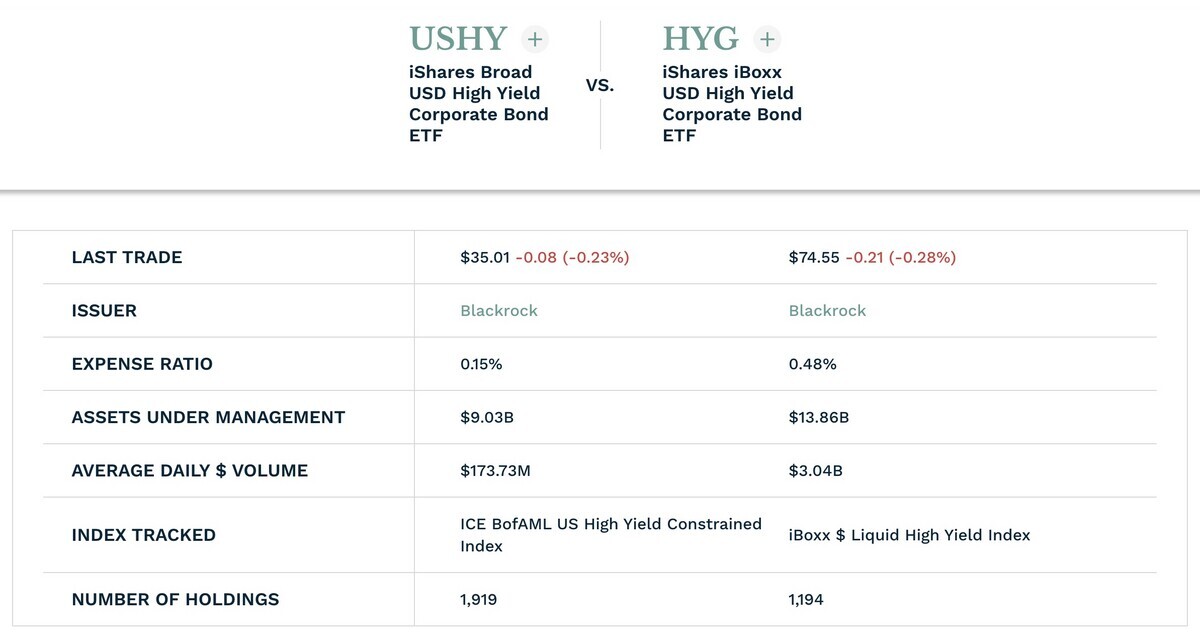Click the ASSETS UNDER MANAGEMENT row label

208,417
